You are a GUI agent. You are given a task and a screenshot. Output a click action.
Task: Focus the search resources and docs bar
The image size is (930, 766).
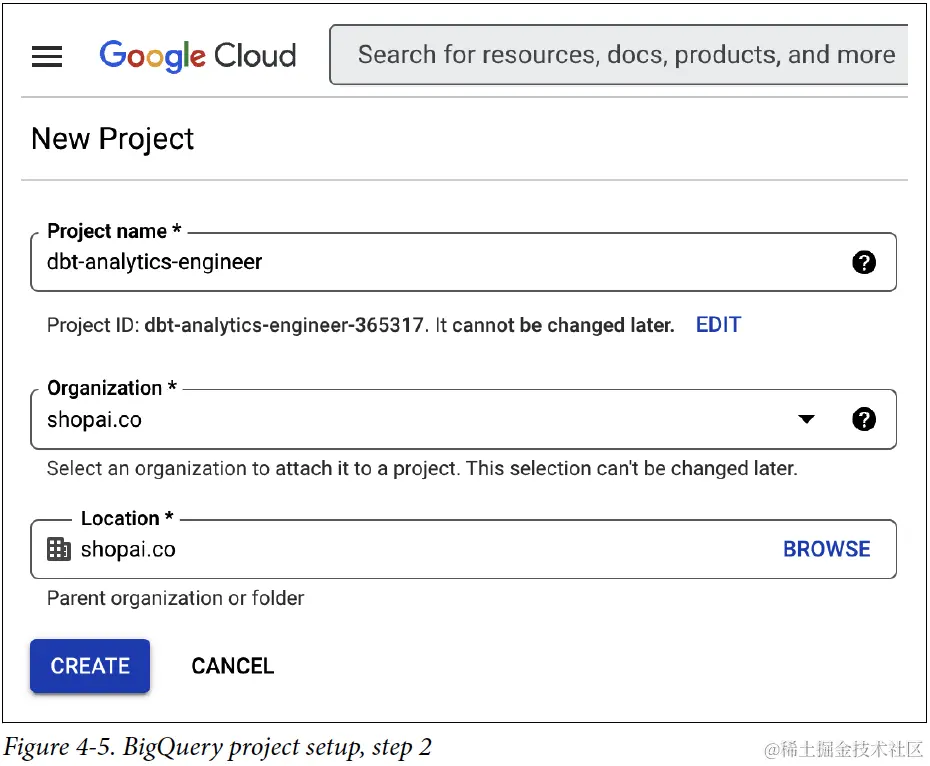620,55
